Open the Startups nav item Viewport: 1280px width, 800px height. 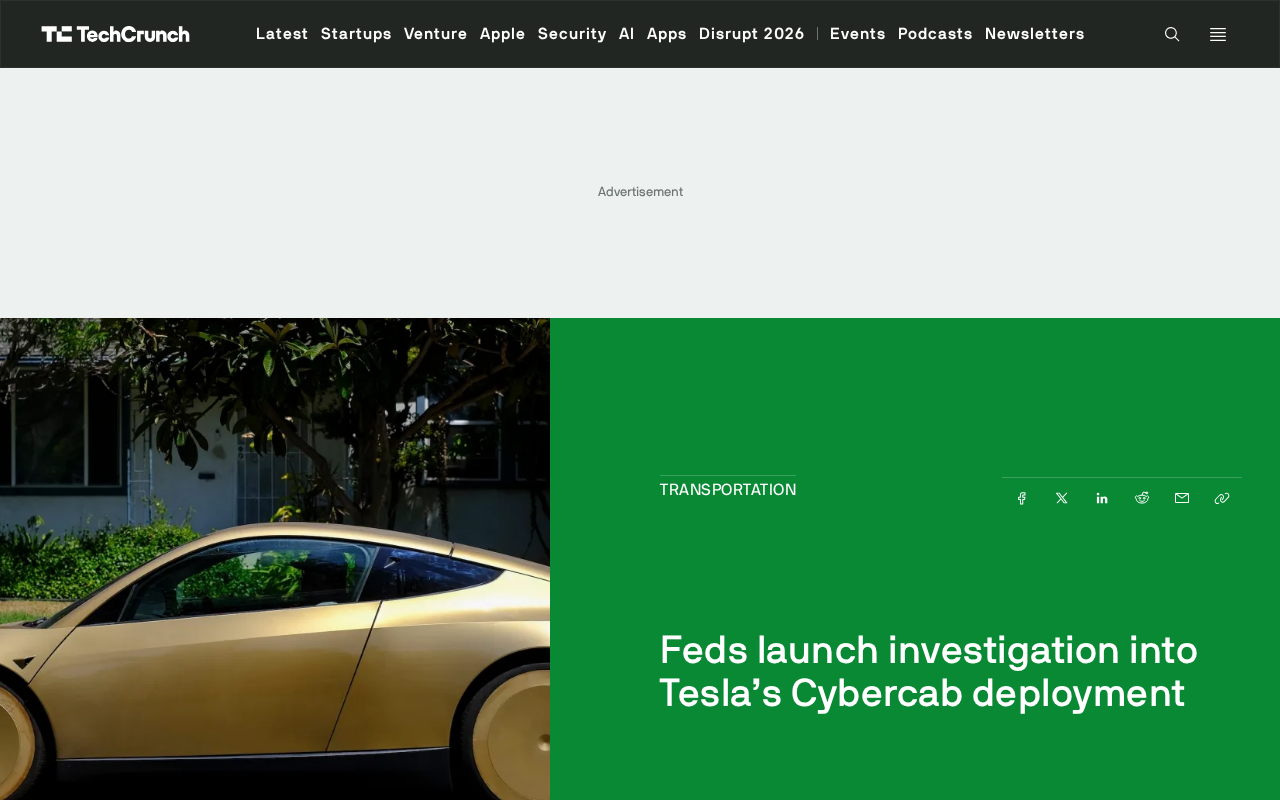356,34
